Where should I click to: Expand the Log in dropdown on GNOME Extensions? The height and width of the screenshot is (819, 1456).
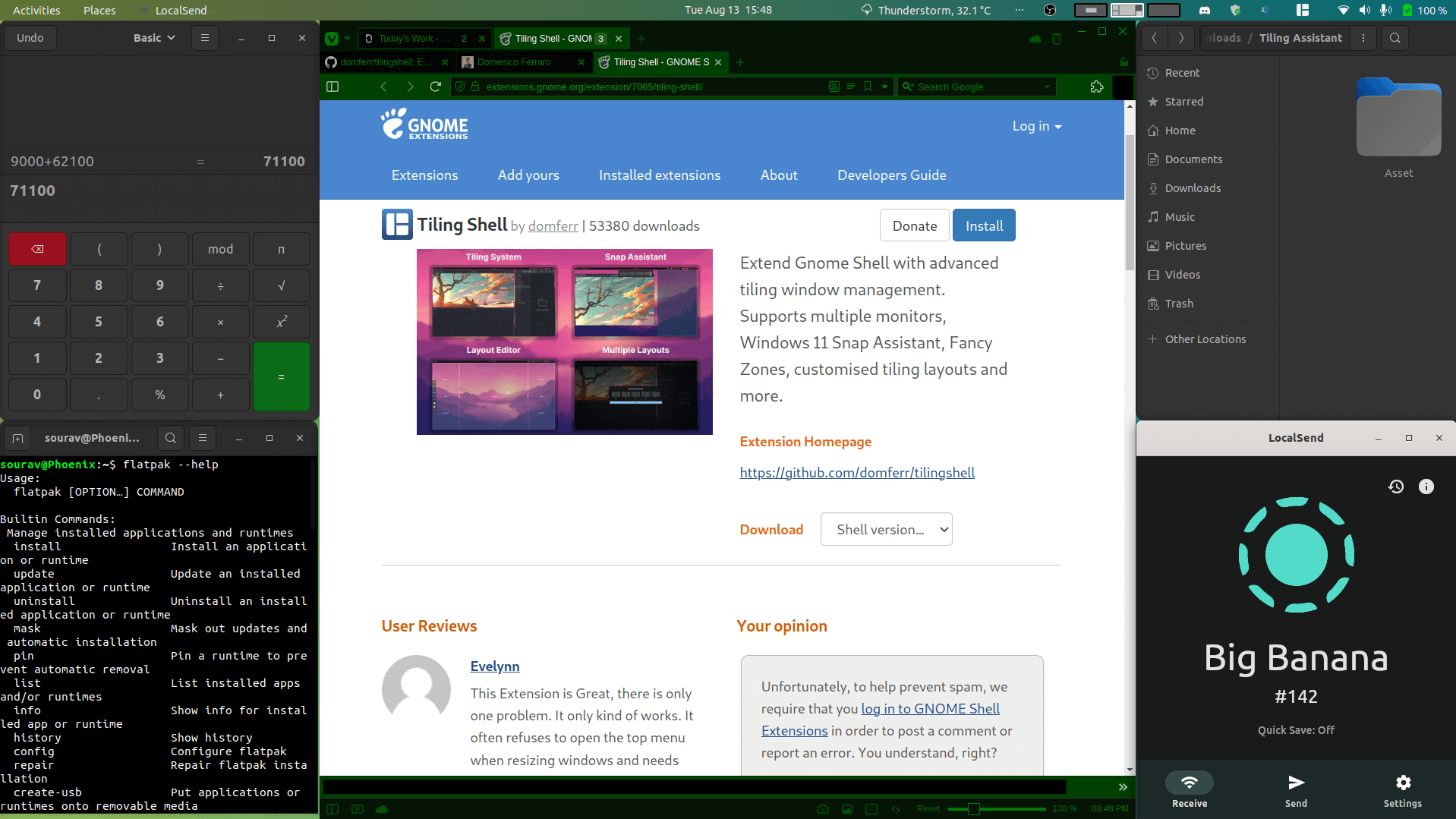pyautogui.click(x=1035, y=126)
